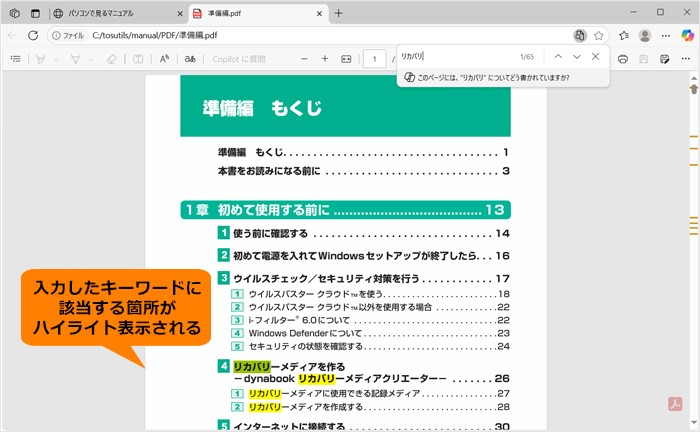Image resolution: width=700 pixels, height=432 pixels.
Task: Switch to the パソコンで見るマニュアル tab
Action: coord(118,13)
